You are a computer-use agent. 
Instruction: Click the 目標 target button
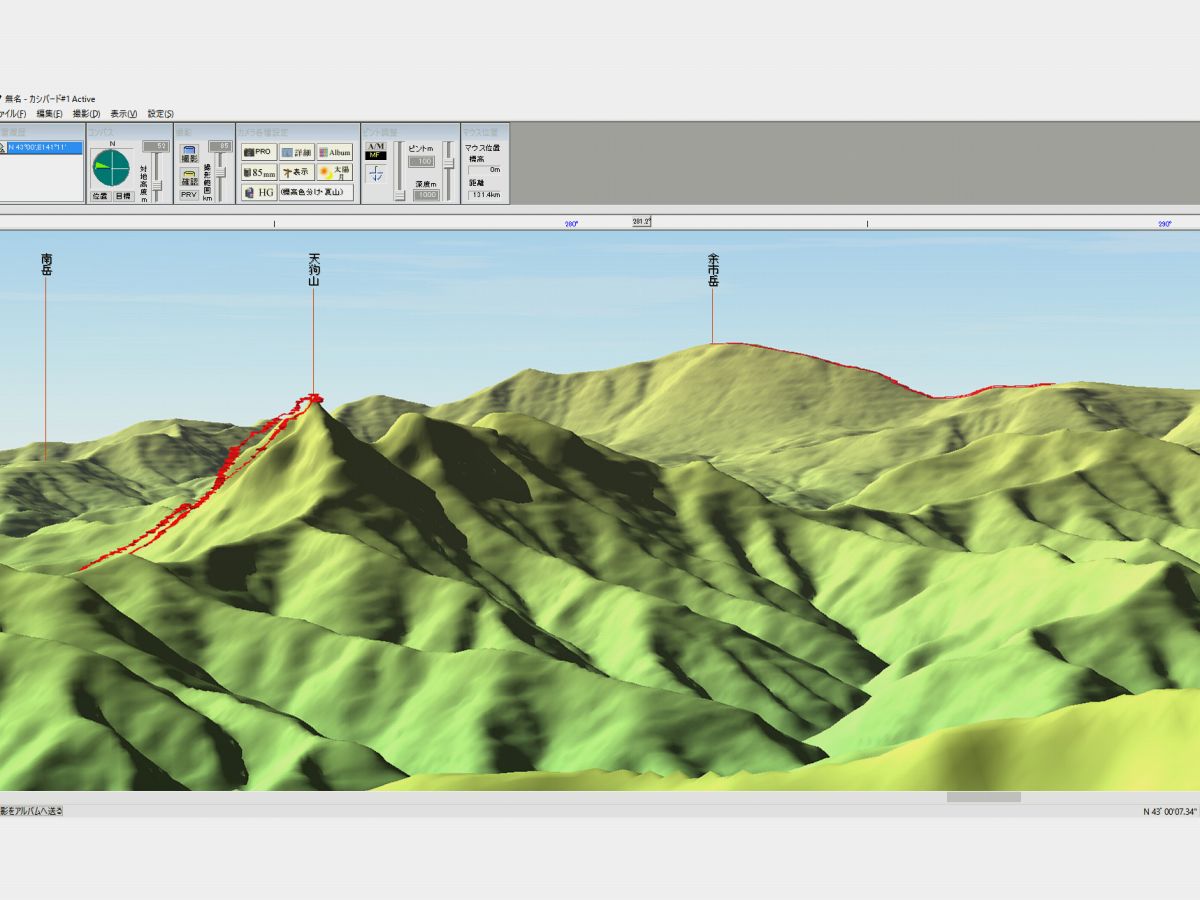(122, 196)
